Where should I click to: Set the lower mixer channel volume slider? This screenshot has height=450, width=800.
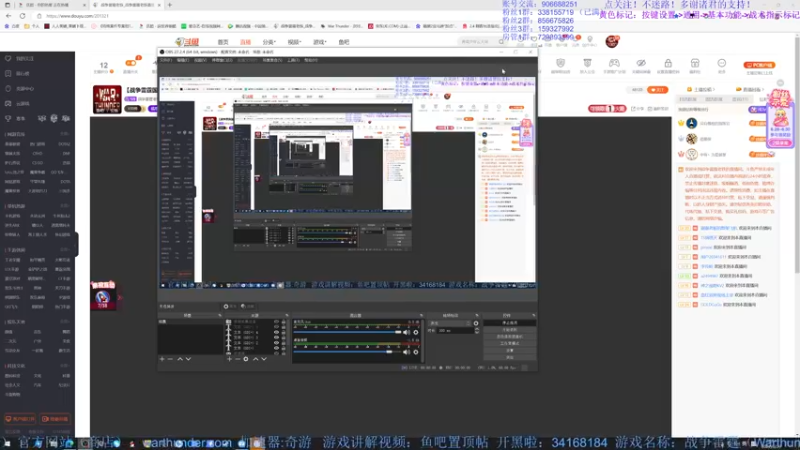click(347, 352)
